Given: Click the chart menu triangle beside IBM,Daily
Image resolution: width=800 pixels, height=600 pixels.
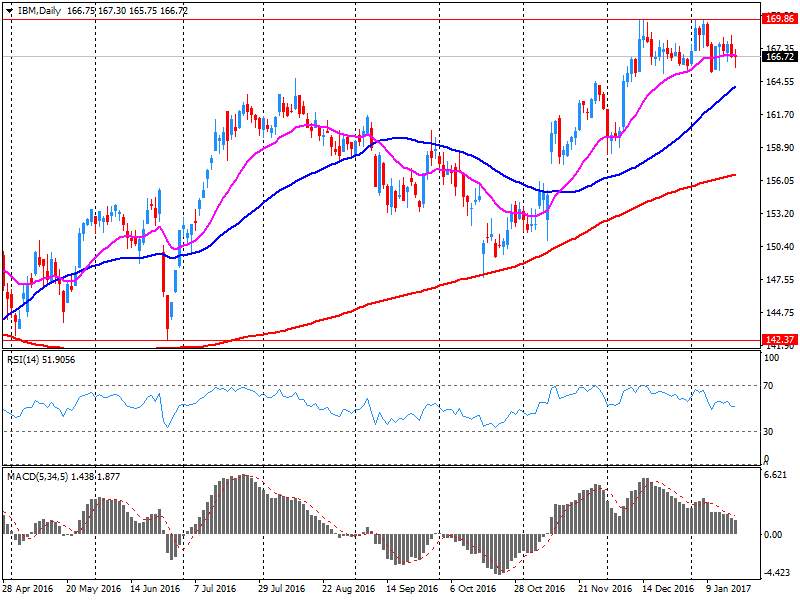Looking at the screenshot, I should coord(10,11).
